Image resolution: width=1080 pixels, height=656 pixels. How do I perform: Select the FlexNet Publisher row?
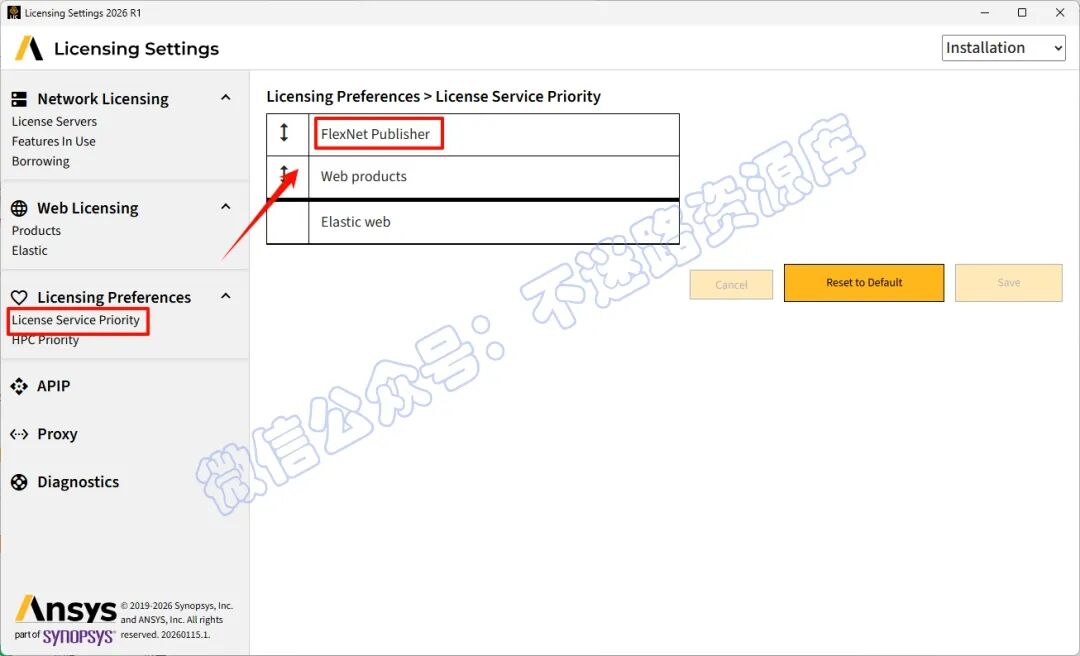pos(472,134)
